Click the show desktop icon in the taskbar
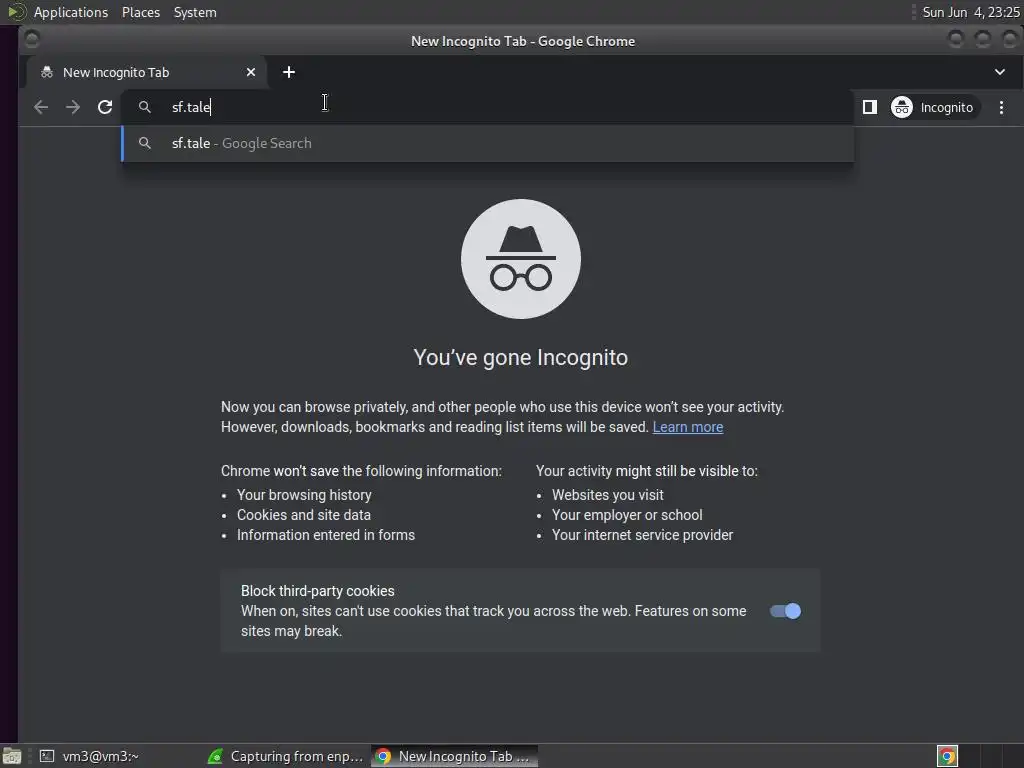Viewport: 1024px width, 768px height. point(12,756)
